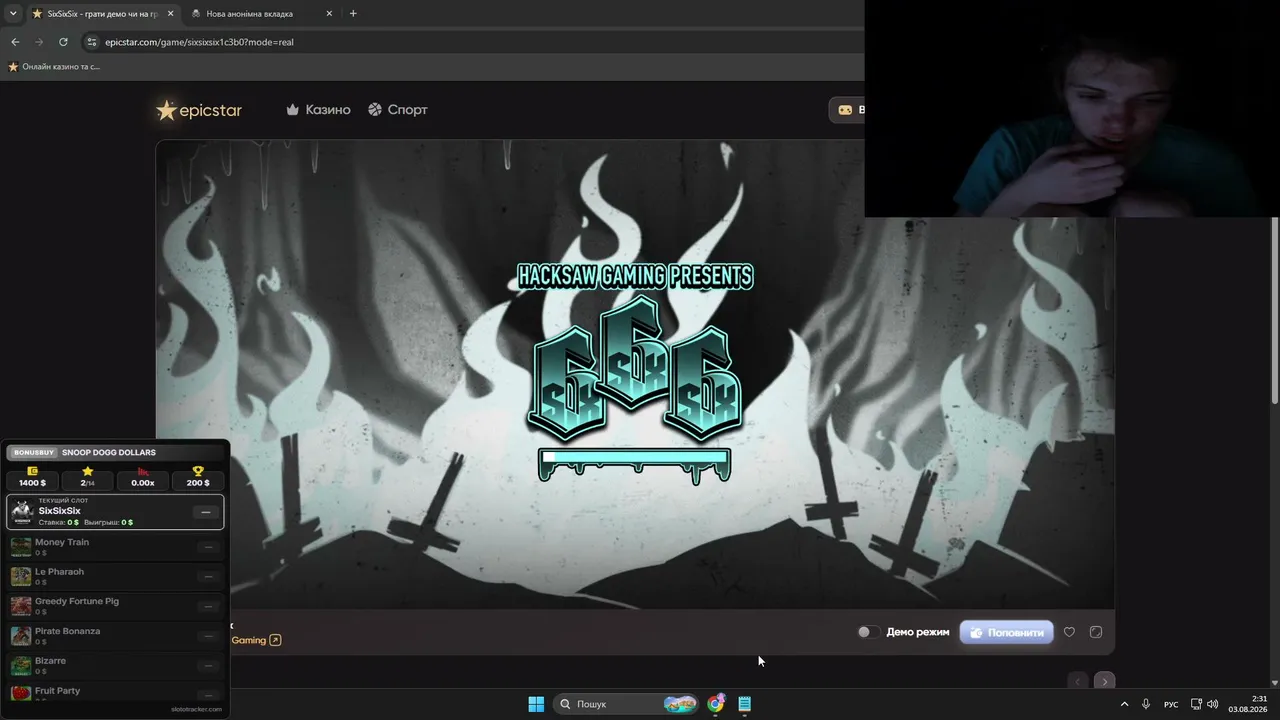Click the microphone tray icon
Viewport: 1280px width, 720px height.
coord(1146,704)
